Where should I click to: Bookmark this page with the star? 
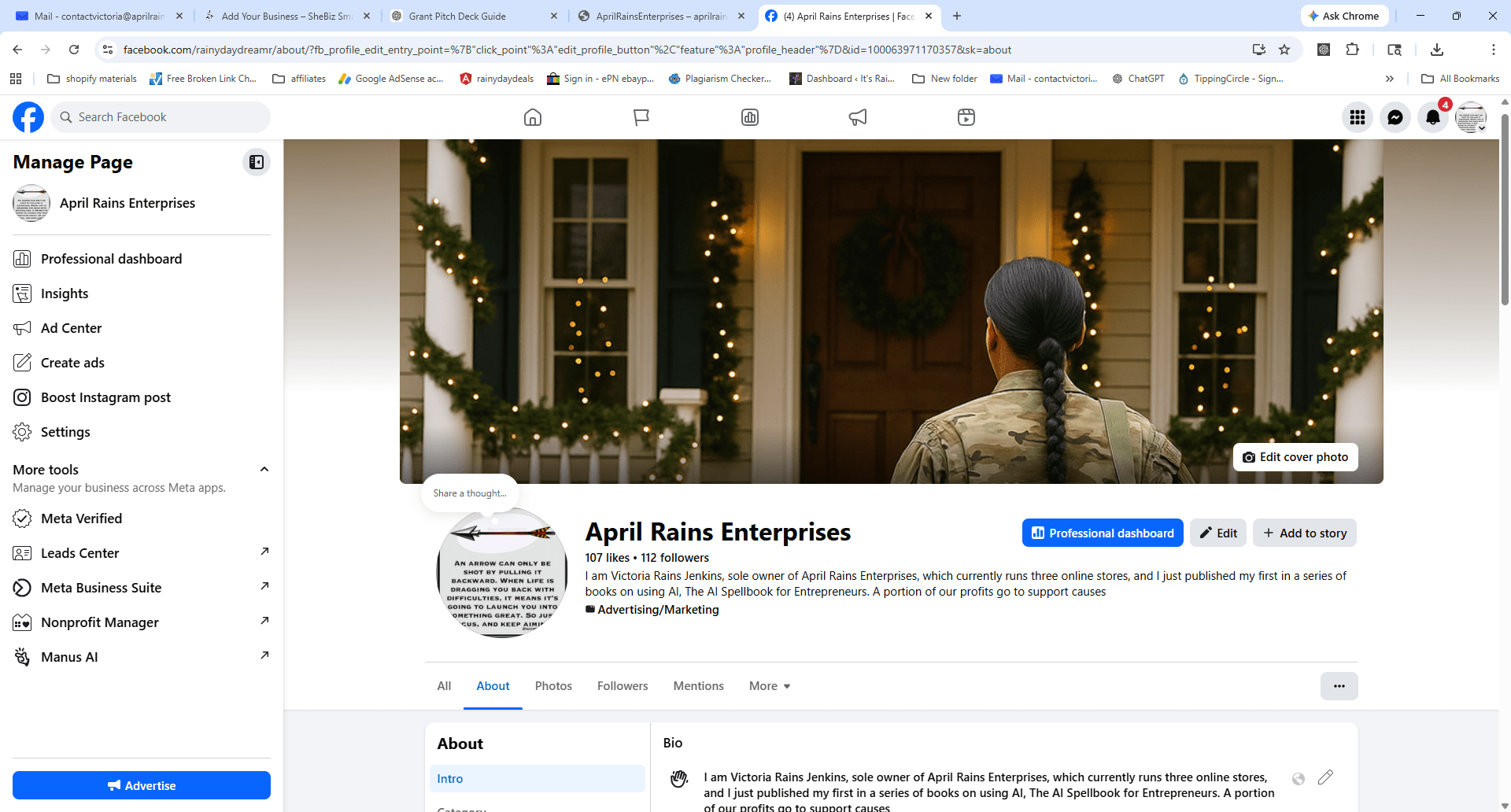pos(1284,50)
